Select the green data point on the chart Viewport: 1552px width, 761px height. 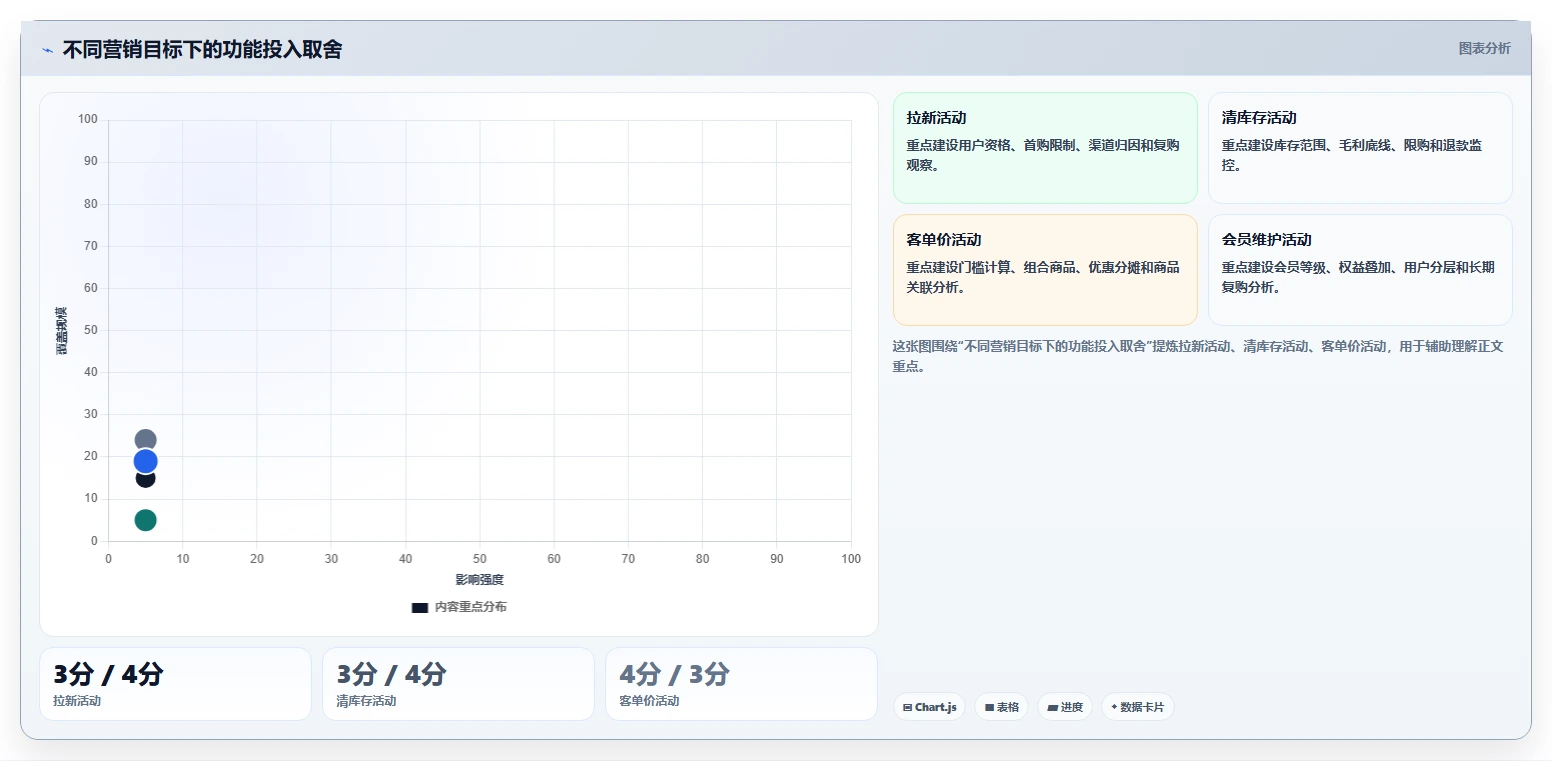coord(145,520)
